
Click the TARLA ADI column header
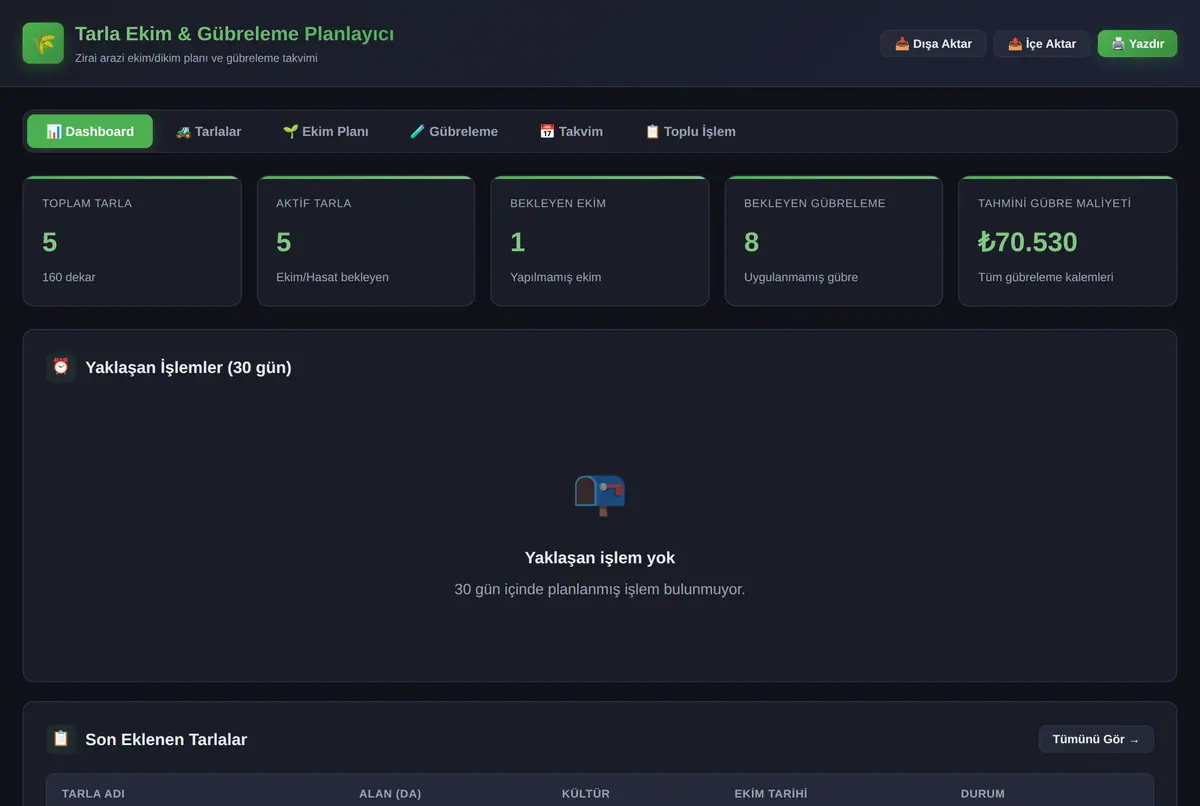point(93,794)
